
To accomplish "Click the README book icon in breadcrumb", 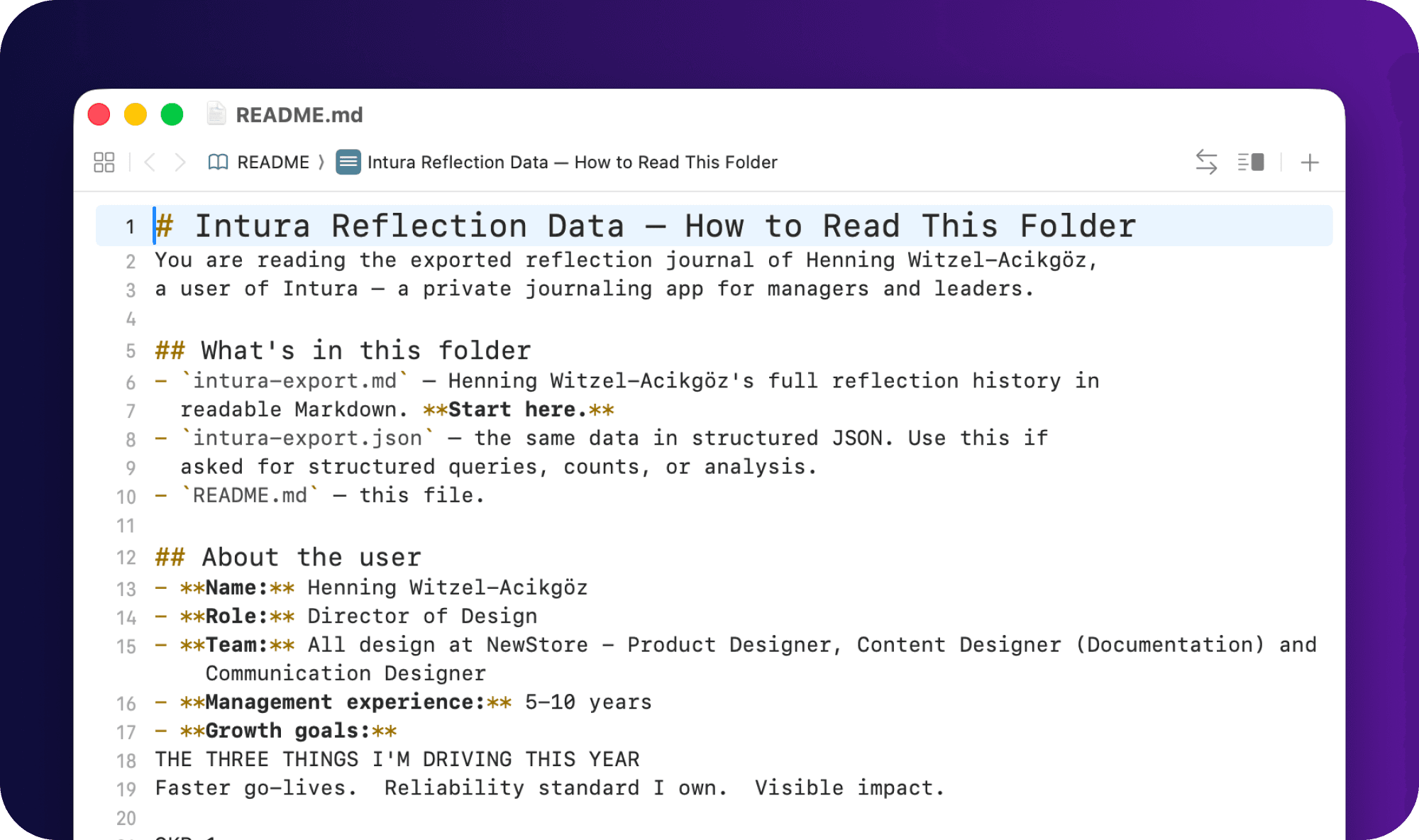I will [x=218, y=162].
